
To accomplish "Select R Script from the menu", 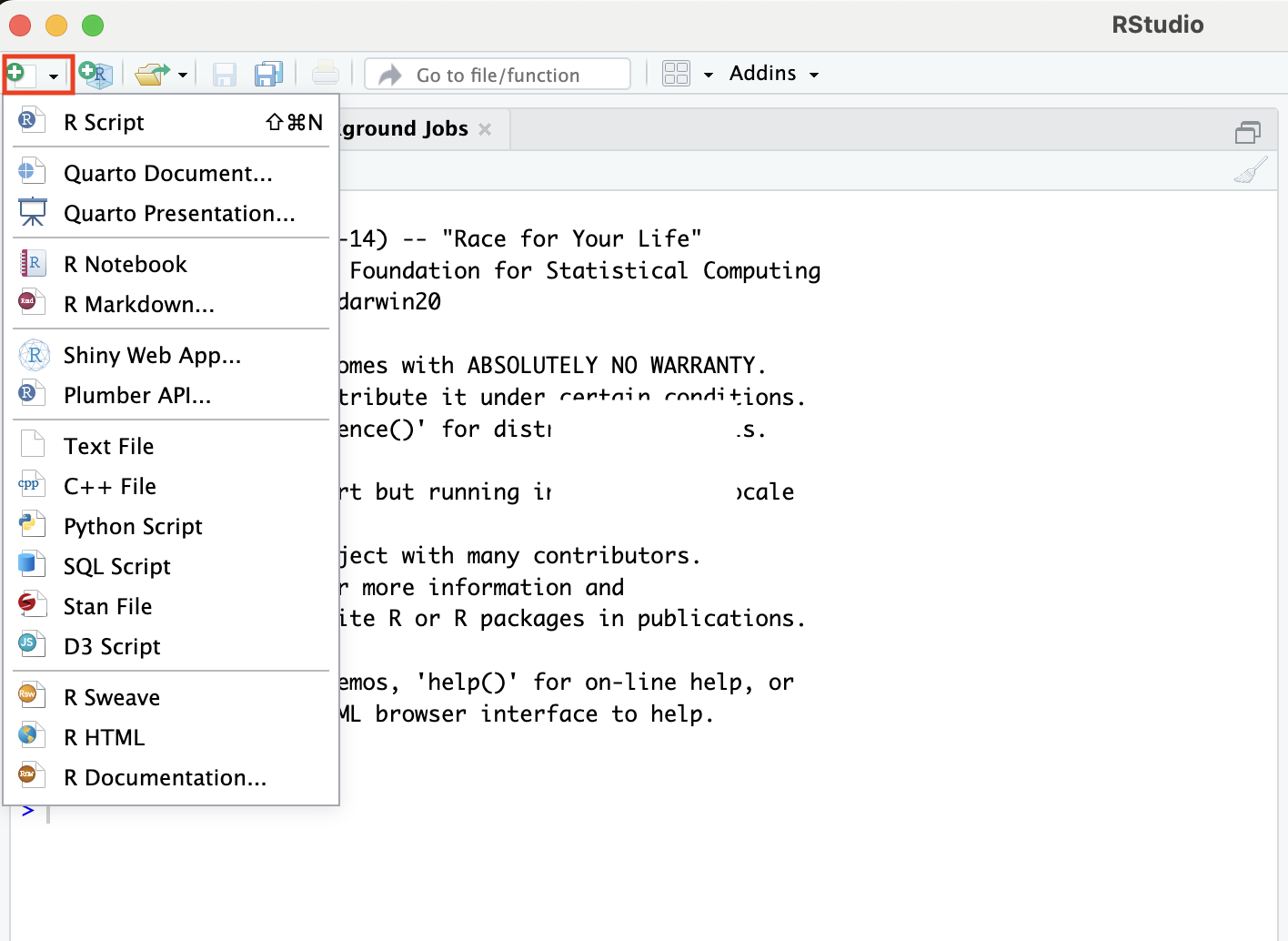I will click(x=171, y=122).
